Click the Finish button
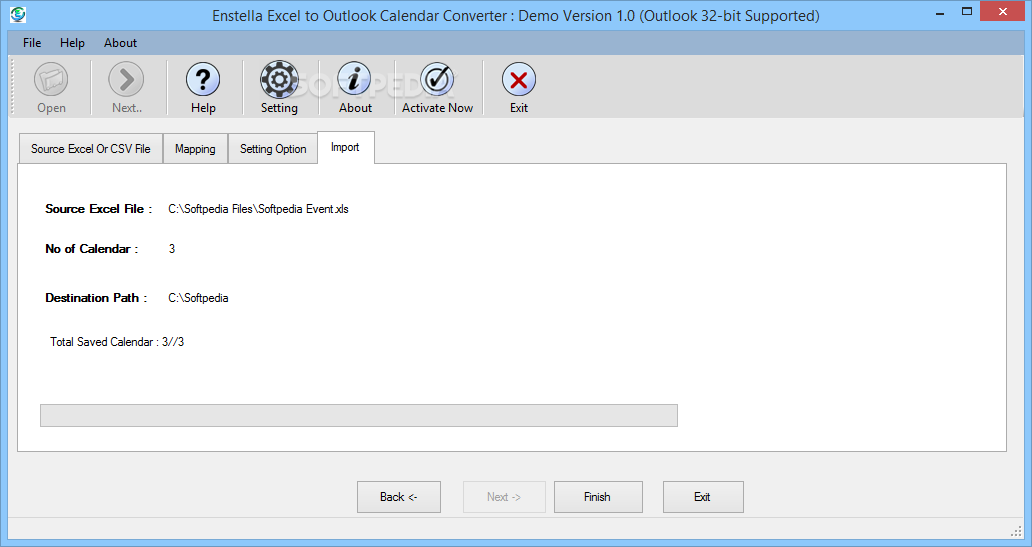The height and width of the screenshot is (547, 1032). [598, 497]
